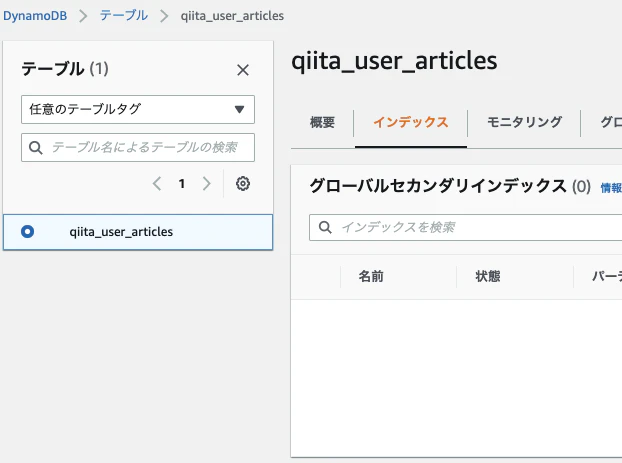
Task: Click the テーブル (1) panel title
Action: point(65,69)
